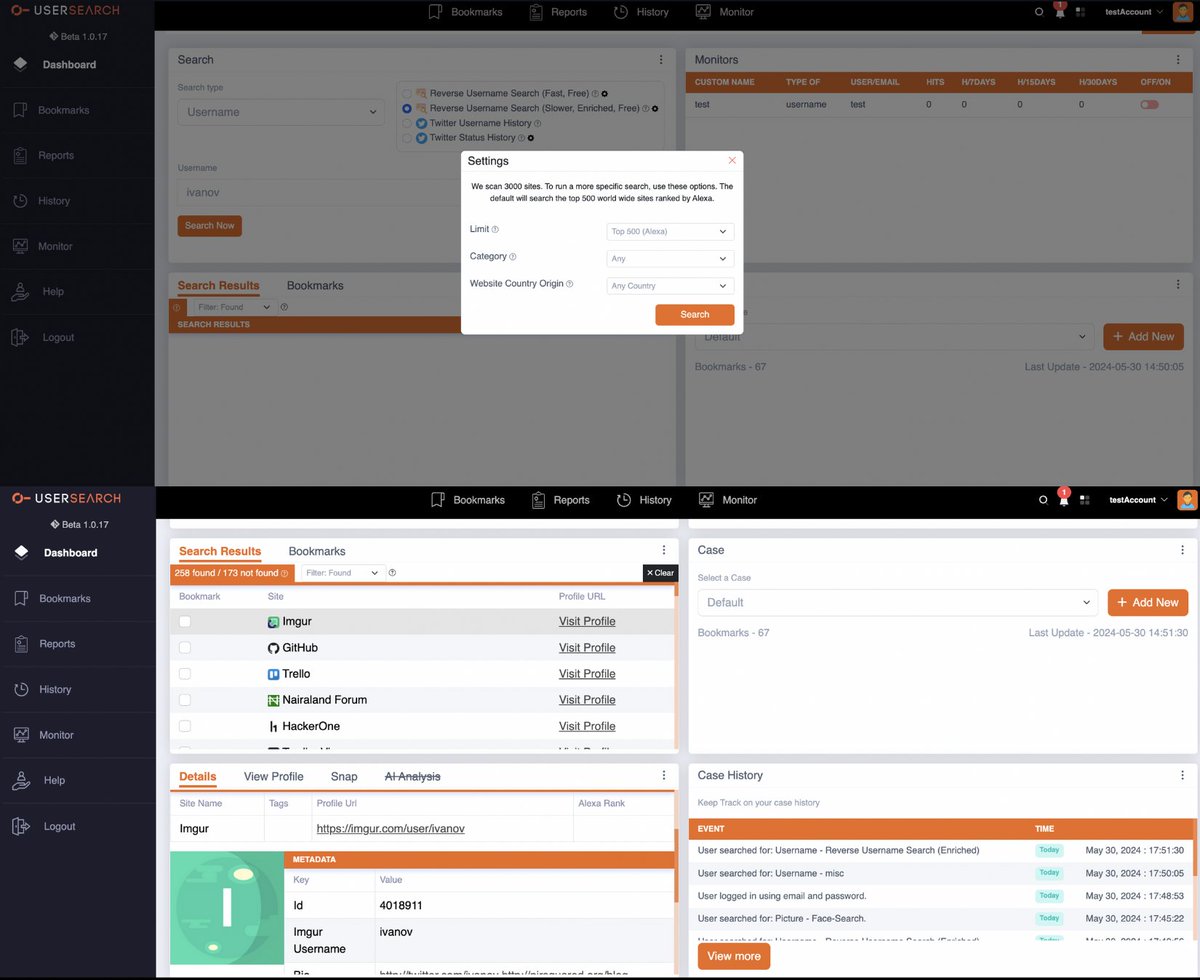Check bookmark box for Trello row

(185, 674)
